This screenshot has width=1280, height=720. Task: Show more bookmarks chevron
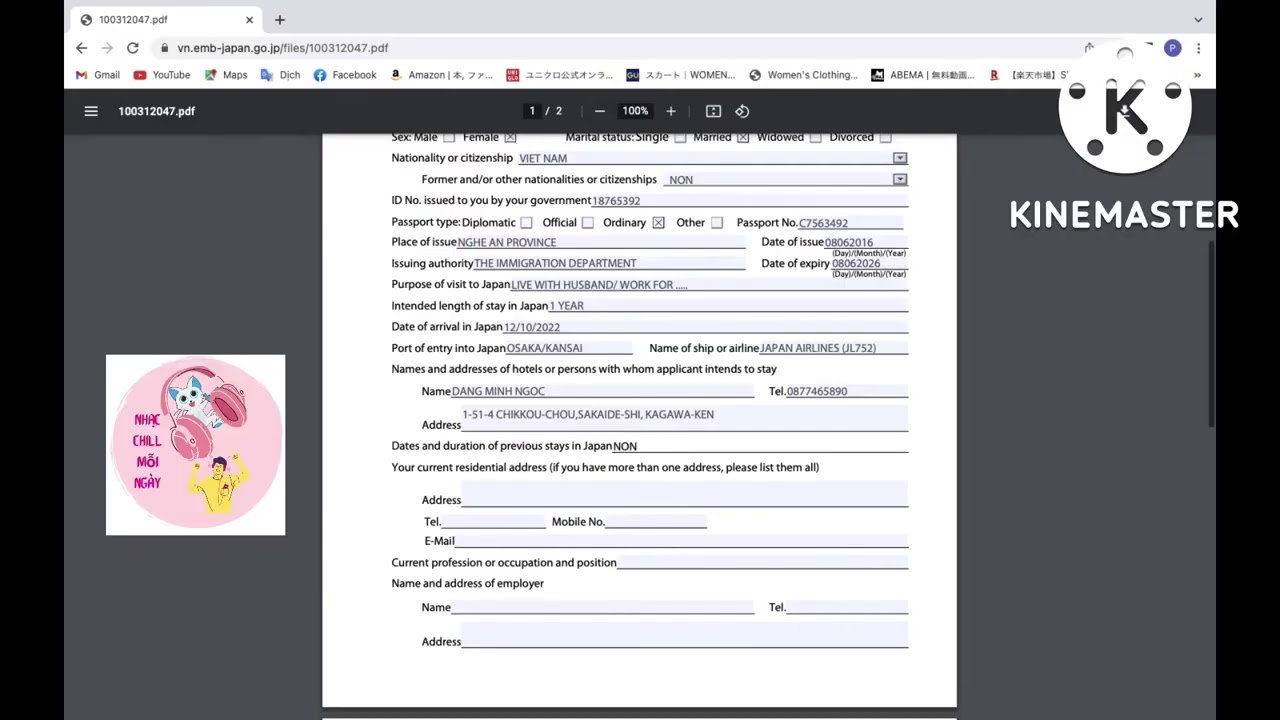tap(1197, 75)
